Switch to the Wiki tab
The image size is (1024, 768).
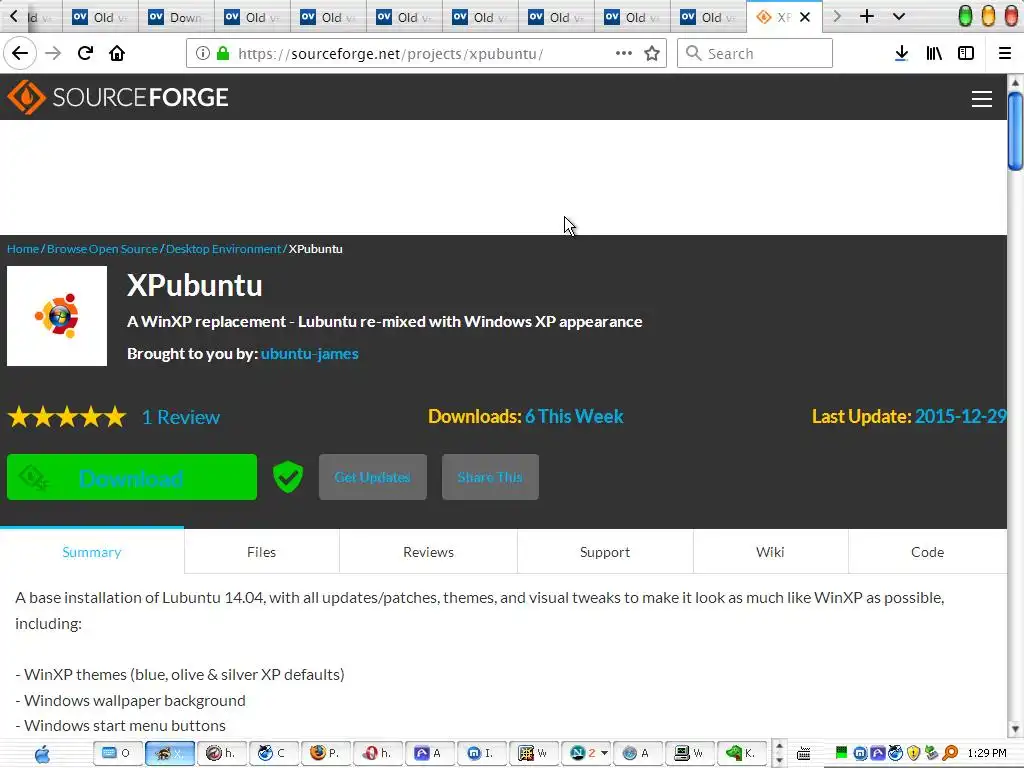770,552
